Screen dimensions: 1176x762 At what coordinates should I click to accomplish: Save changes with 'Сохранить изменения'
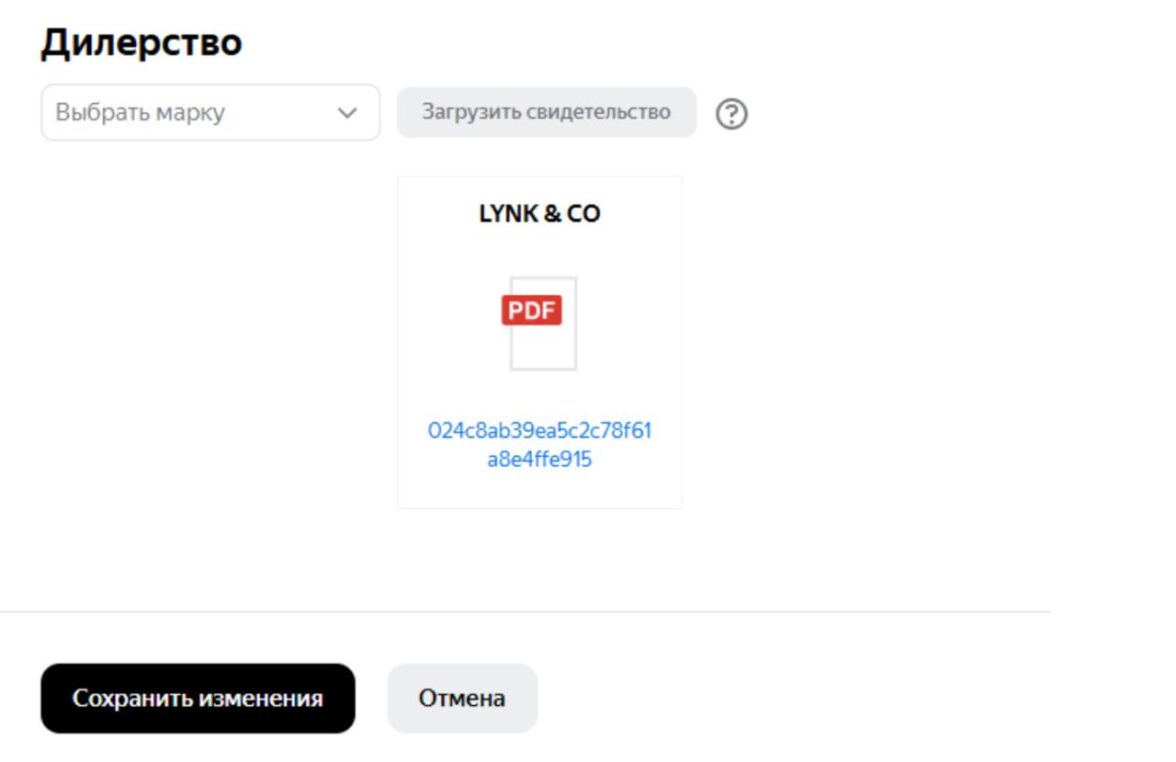point(198,698)
